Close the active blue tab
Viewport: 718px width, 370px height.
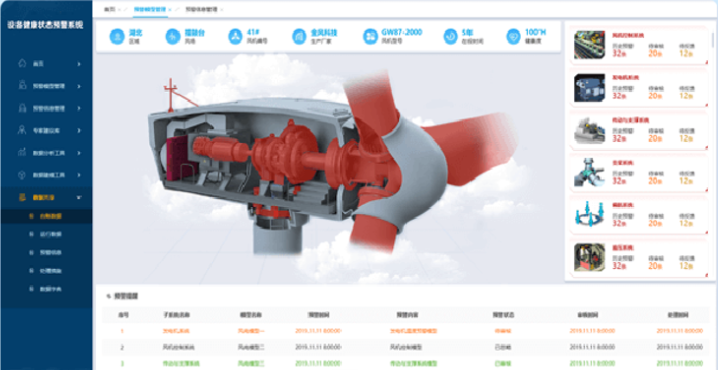point(170,9)
